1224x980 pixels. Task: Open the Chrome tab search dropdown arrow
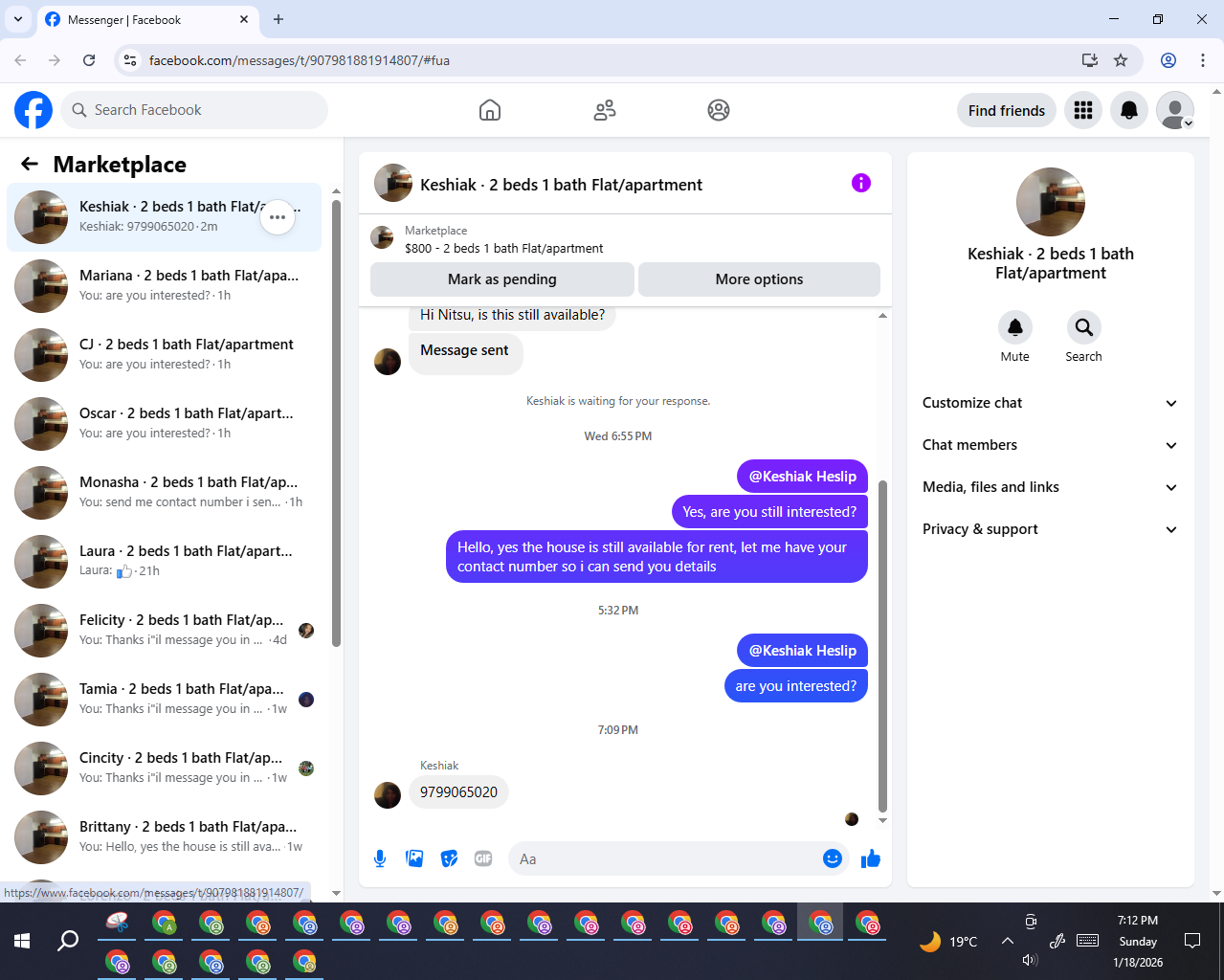pyautogui.click(x=17, y=19)
